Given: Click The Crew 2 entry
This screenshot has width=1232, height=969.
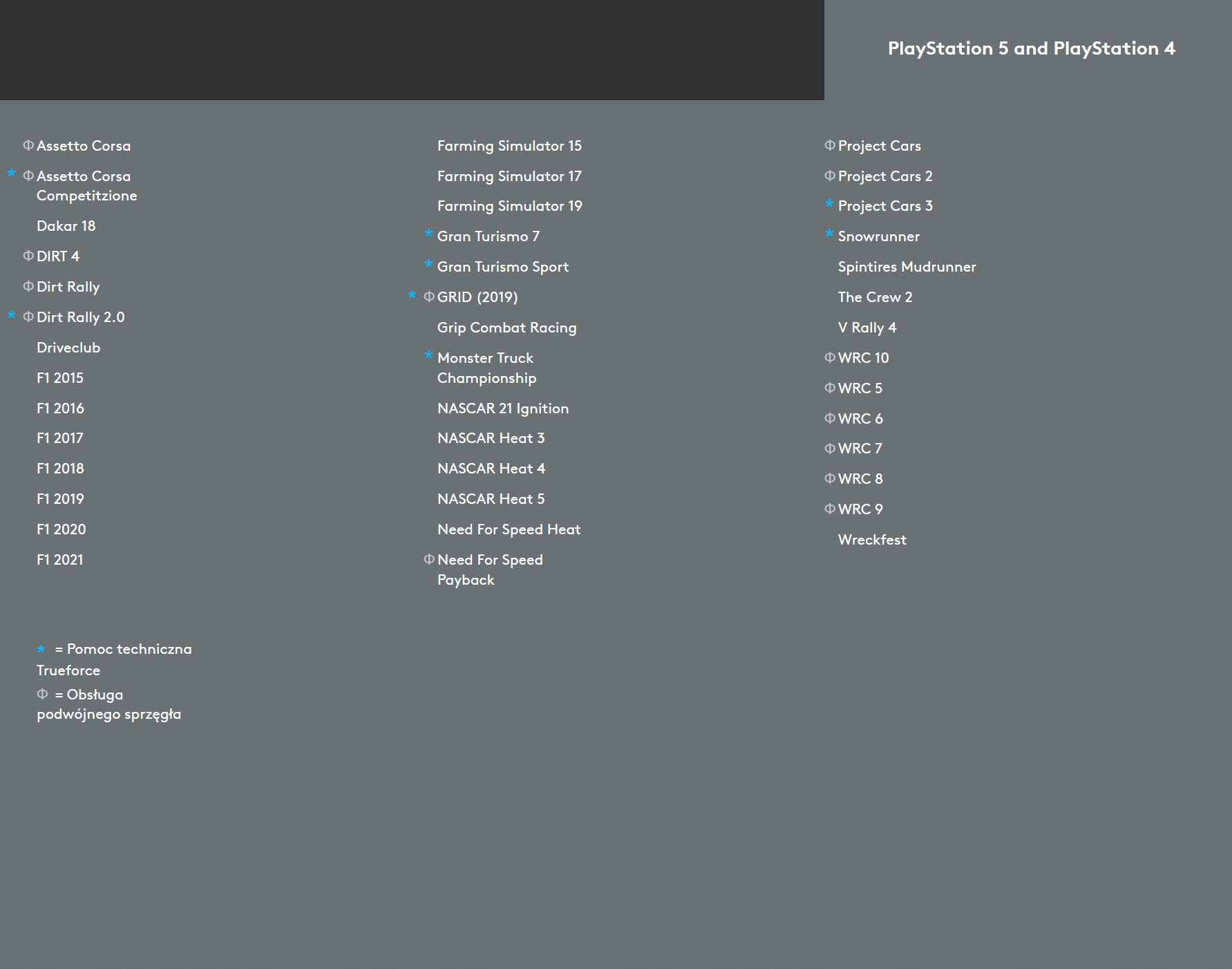Looking at the screenshot, I should pyautogui.click(x=875, y=297).
